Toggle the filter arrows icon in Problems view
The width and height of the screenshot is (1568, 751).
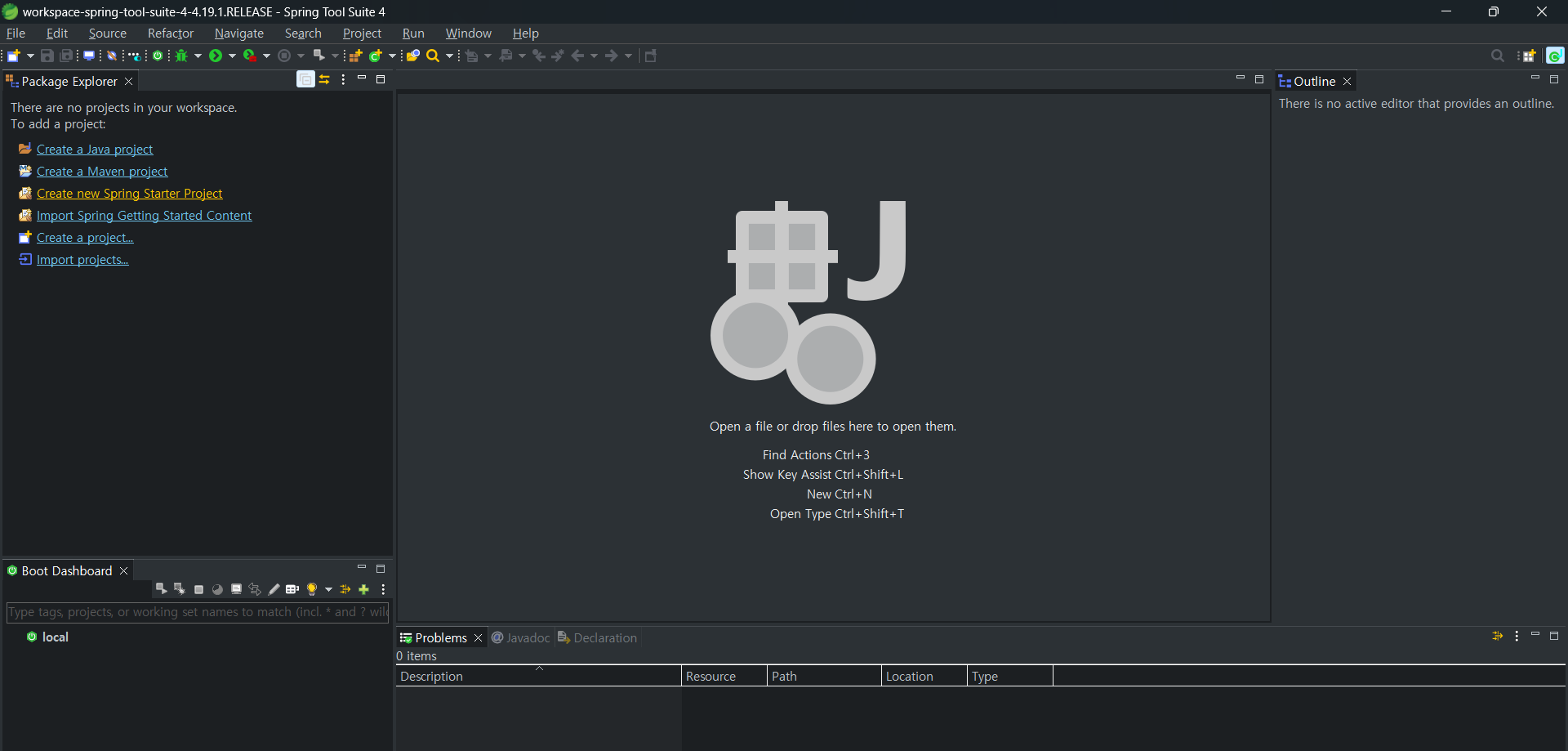pyautogui.click(x=1497, y=636)
